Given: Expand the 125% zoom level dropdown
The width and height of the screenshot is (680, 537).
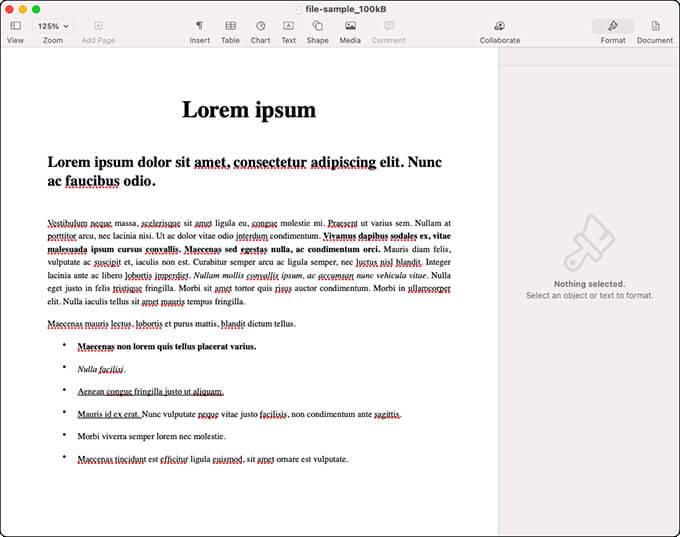Looking at the screenshot, I should point(53,26).
